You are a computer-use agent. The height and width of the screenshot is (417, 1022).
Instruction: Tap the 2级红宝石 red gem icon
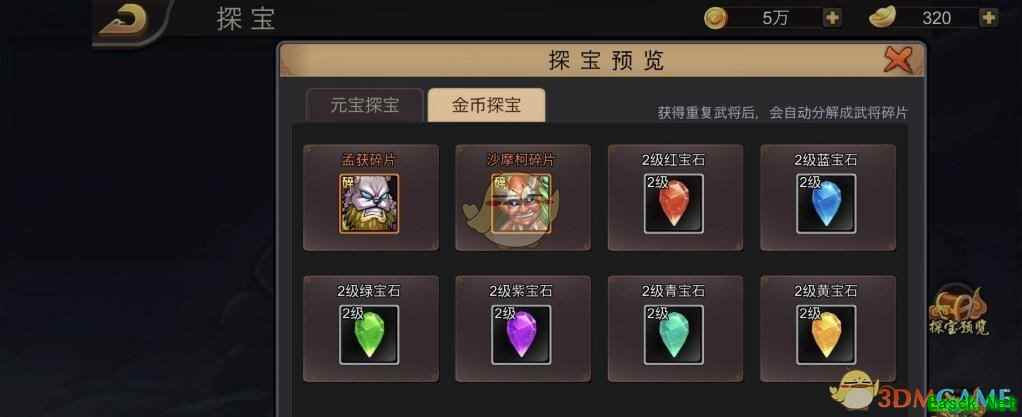point(674,203)
